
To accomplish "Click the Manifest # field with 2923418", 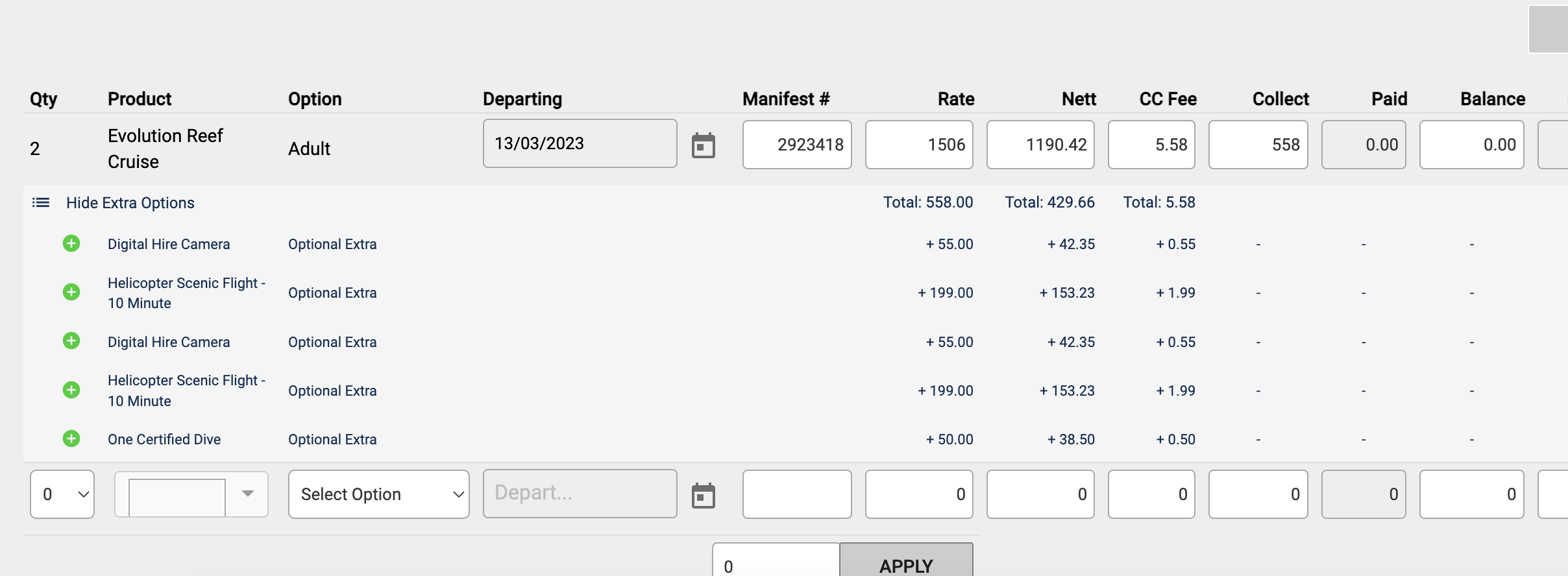I will pos(797,145).
